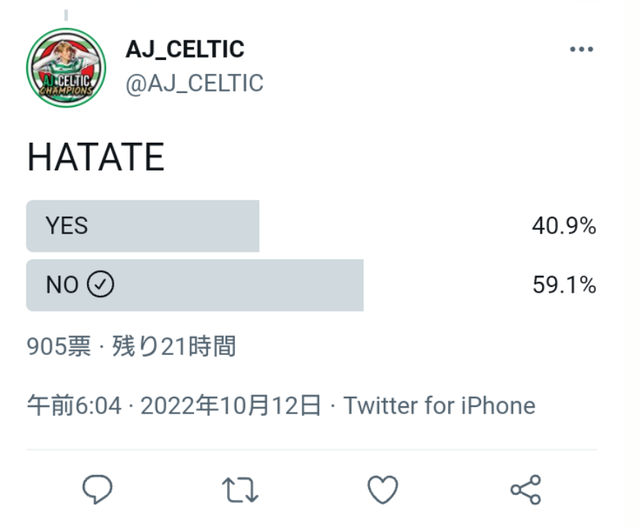Open the 午前6:04 timestamp link
This screenshot has width=640, height=527.
tap(74, 405)
